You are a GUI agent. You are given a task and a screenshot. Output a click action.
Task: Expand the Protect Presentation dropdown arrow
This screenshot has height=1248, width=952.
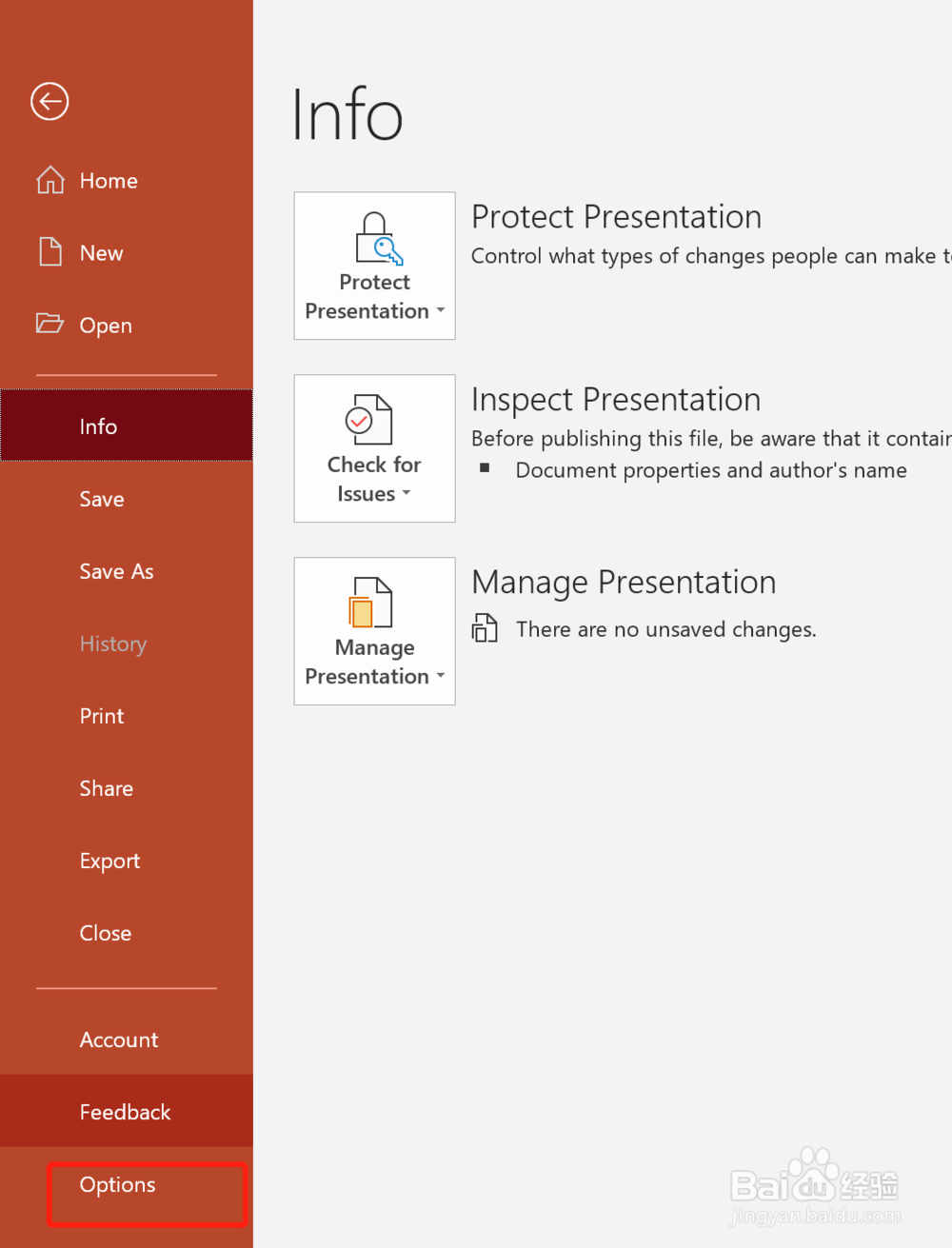coord(441,310)
